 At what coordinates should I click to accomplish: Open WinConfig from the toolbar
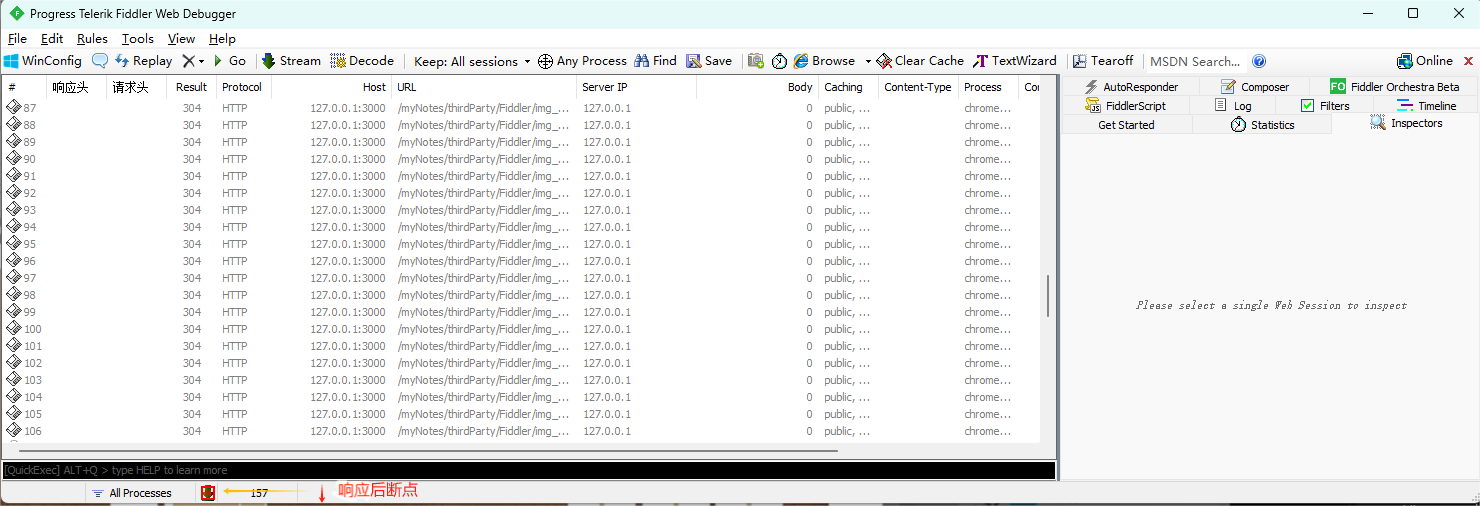click(43, 61)
